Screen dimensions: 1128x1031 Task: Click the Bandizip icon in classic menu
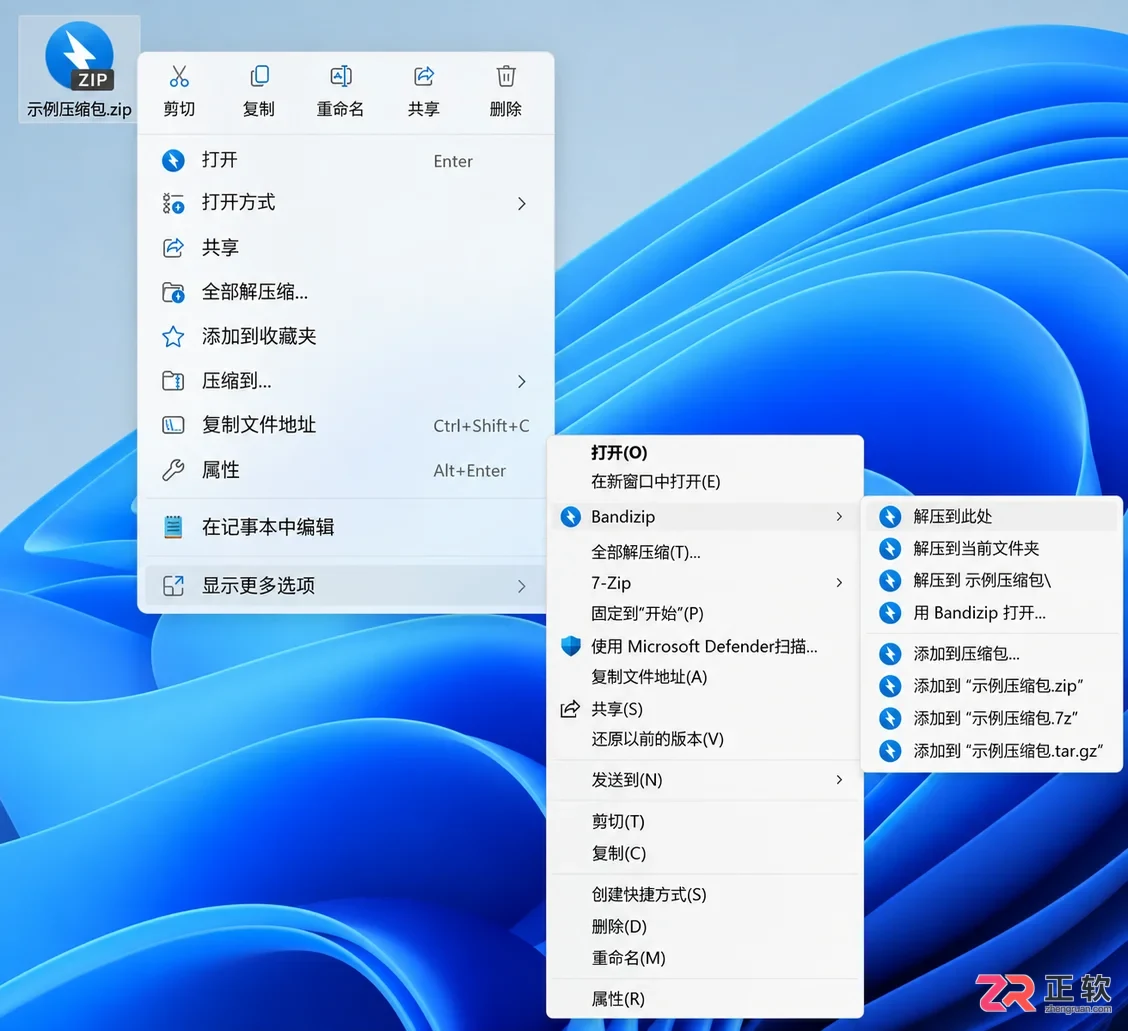[x=570, y=517]
